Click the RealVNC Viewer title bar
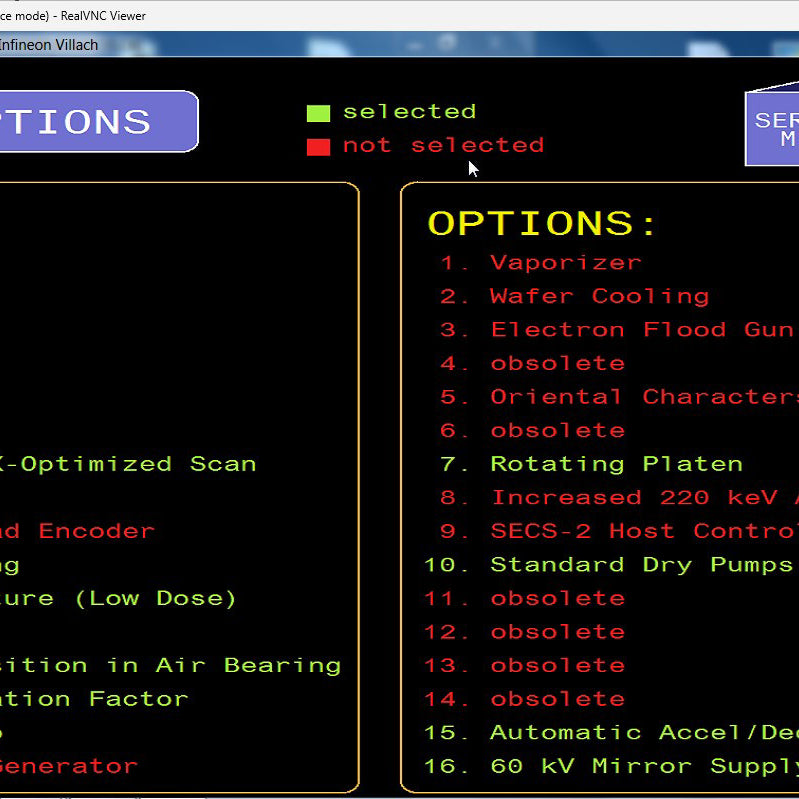799x799 pixels. (x=400, y=15)
